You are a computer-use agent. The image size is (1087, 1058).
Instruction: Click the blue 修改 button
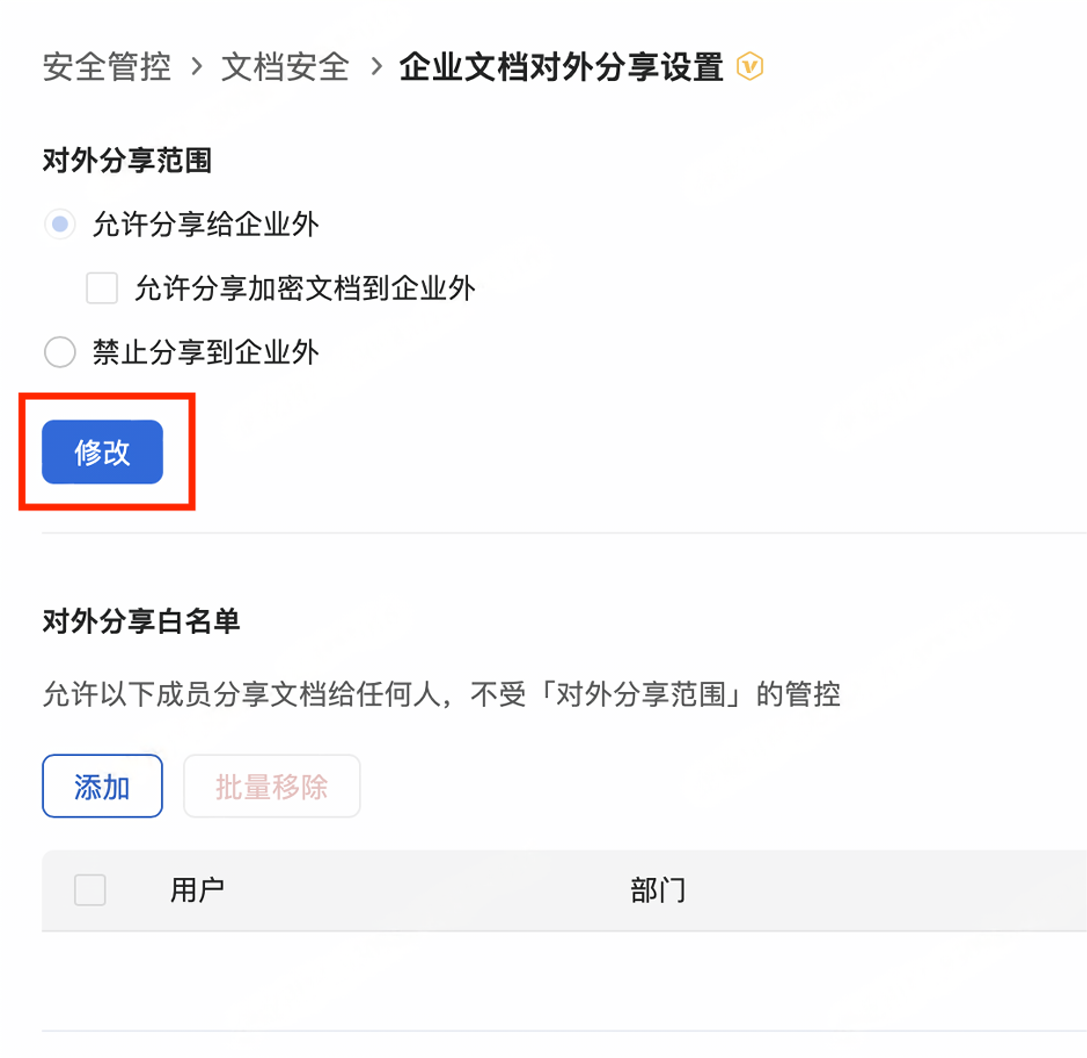pyautogui.click(x=103, y=451)
